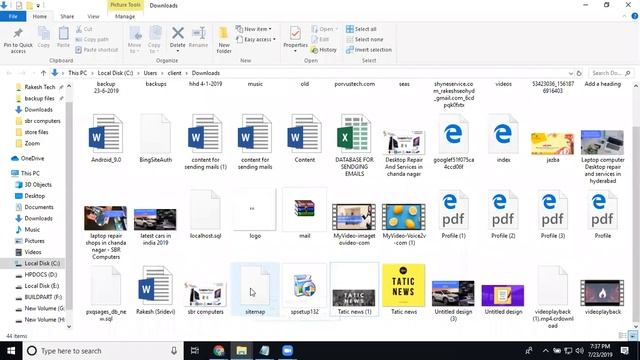Expand the Properties dropdown arrow

[295, 51]
